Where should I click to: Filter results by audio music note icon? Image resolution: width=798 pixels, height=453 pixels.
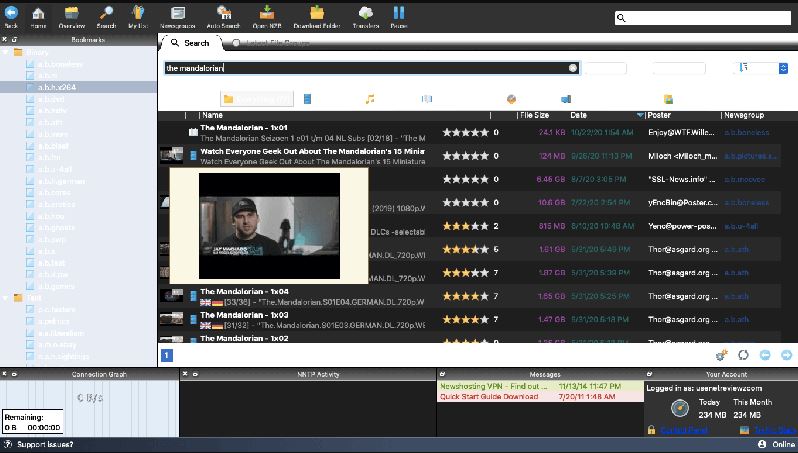pyautogui.click(x=370, y=99)
